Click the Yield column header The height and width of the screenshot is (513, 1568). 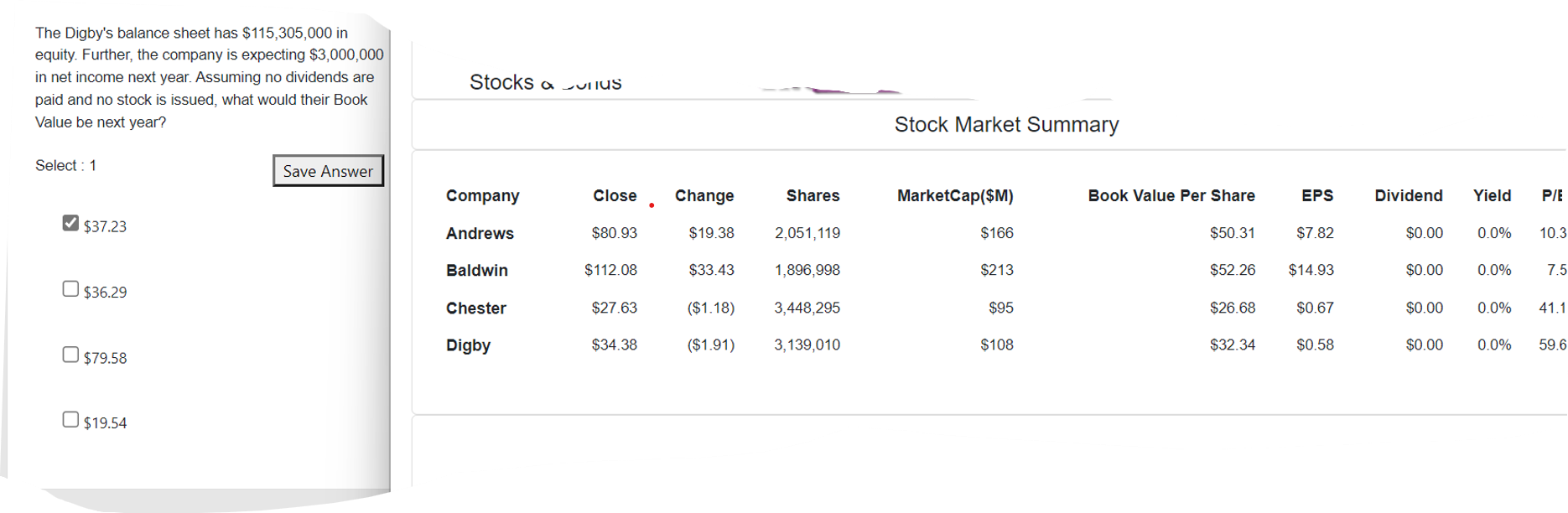[x=1492, y=195]
